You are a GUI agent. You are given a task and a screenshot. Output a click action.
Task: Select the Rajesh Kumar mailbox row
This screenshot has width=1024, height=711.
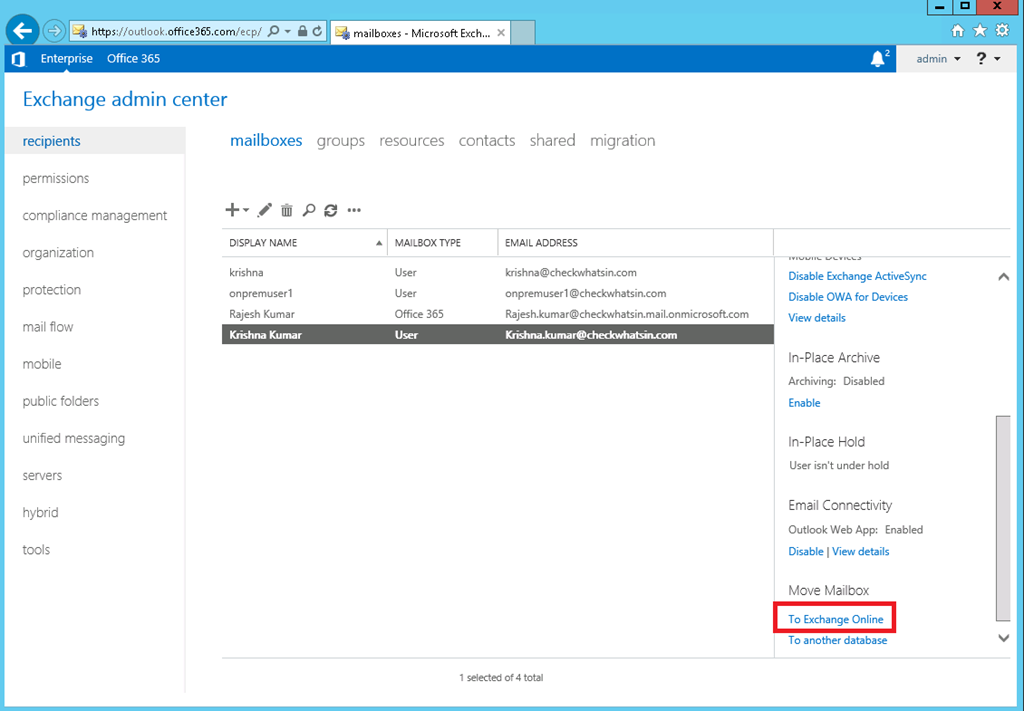(498, 314)
